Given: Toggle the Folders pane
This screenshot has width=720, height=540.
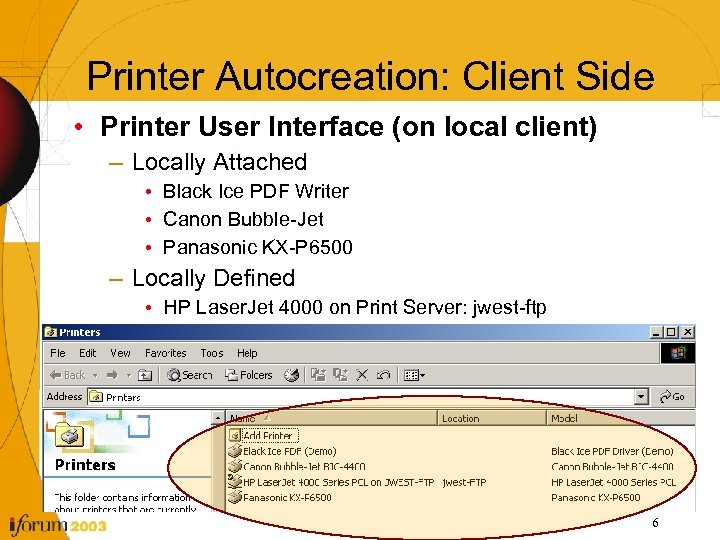Looking at the screenshot, I should [x=248, y=375].
